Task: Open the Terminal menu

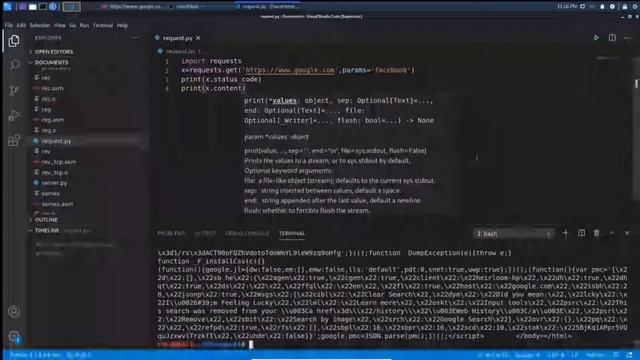Action: pos(103,25)
